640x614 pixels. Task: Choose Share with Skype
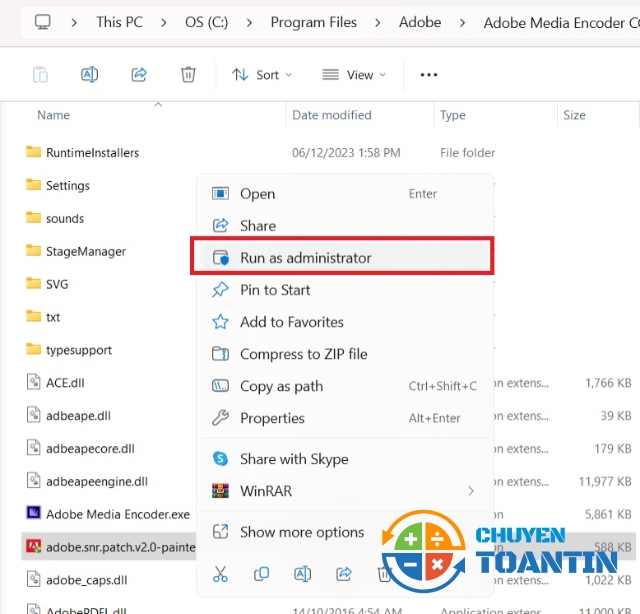pos(343,459)
